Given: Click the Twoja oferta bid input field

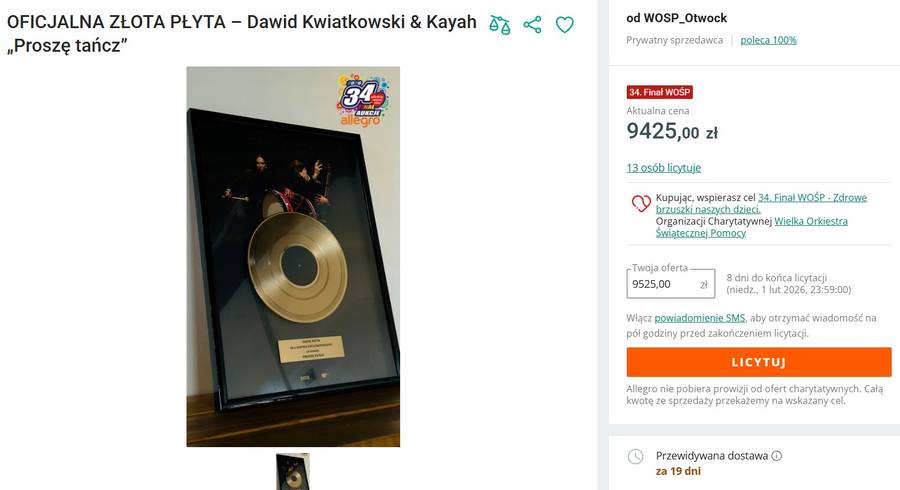Looking at the screenshot, I should (662, 284).
